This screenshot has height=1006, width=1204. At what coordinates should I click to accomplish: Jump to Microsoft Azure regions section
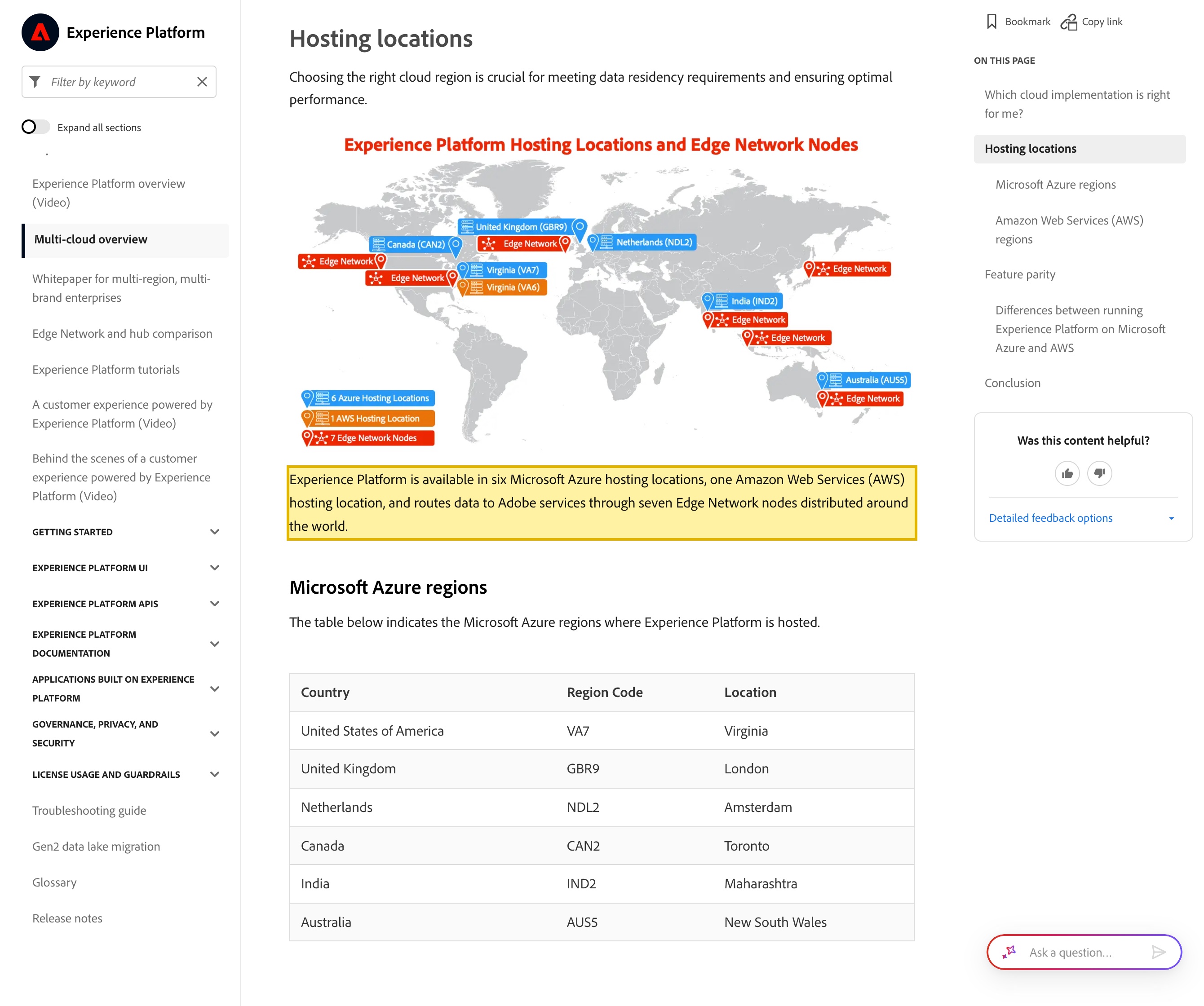(1055, 184)
